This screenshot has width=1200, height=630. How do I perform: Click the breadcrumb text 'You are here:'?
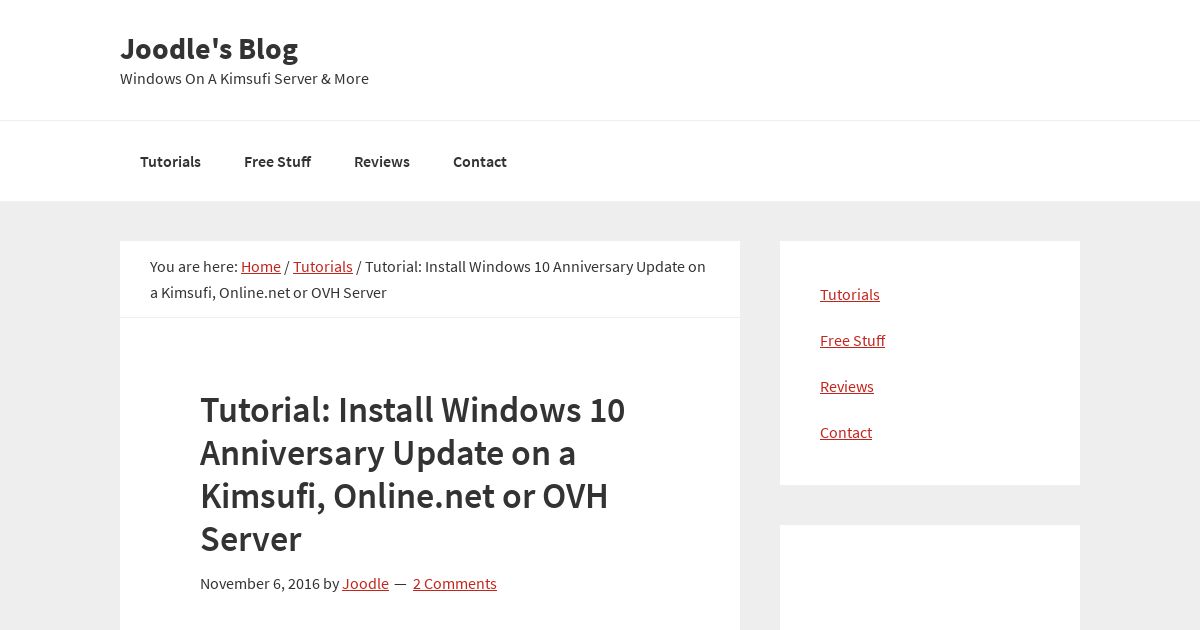point(194,266)
